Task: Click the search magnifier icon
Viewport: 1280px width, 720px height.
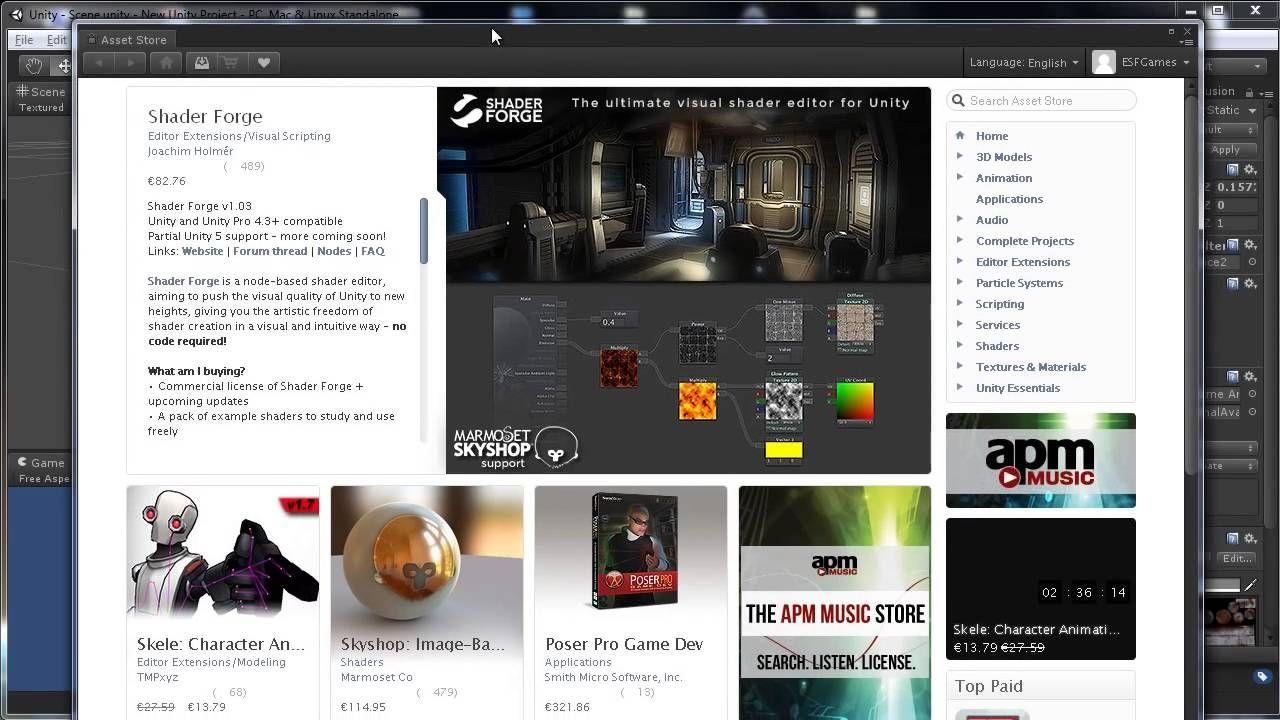Action: pos(958,100)
